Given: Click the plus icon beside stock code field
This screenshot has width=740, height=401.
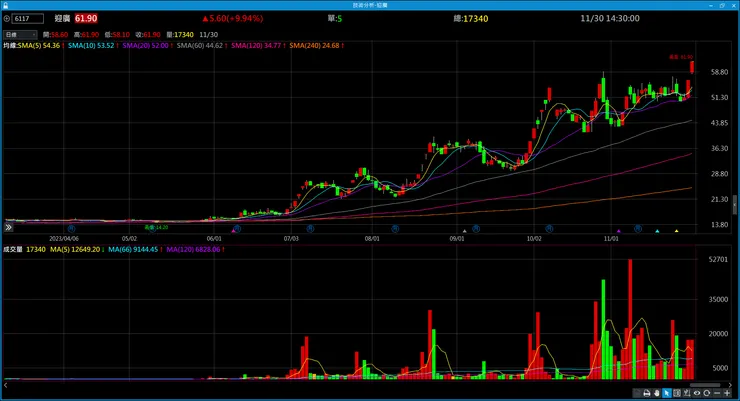Looking at the screenshot, I should point(7,18).
